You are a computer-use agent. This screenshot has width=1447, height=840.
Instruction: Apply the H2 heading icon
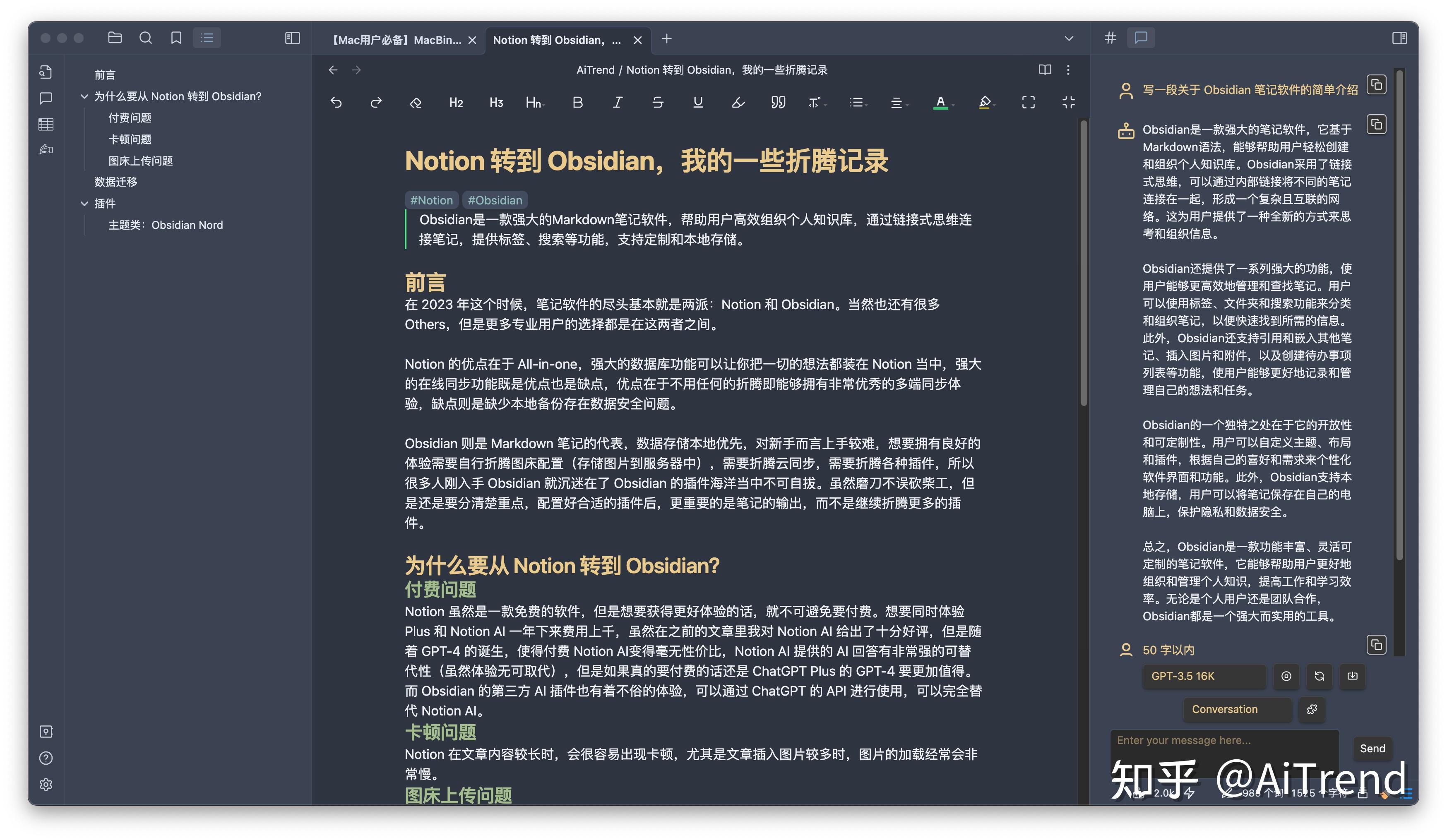click(456, 102)
